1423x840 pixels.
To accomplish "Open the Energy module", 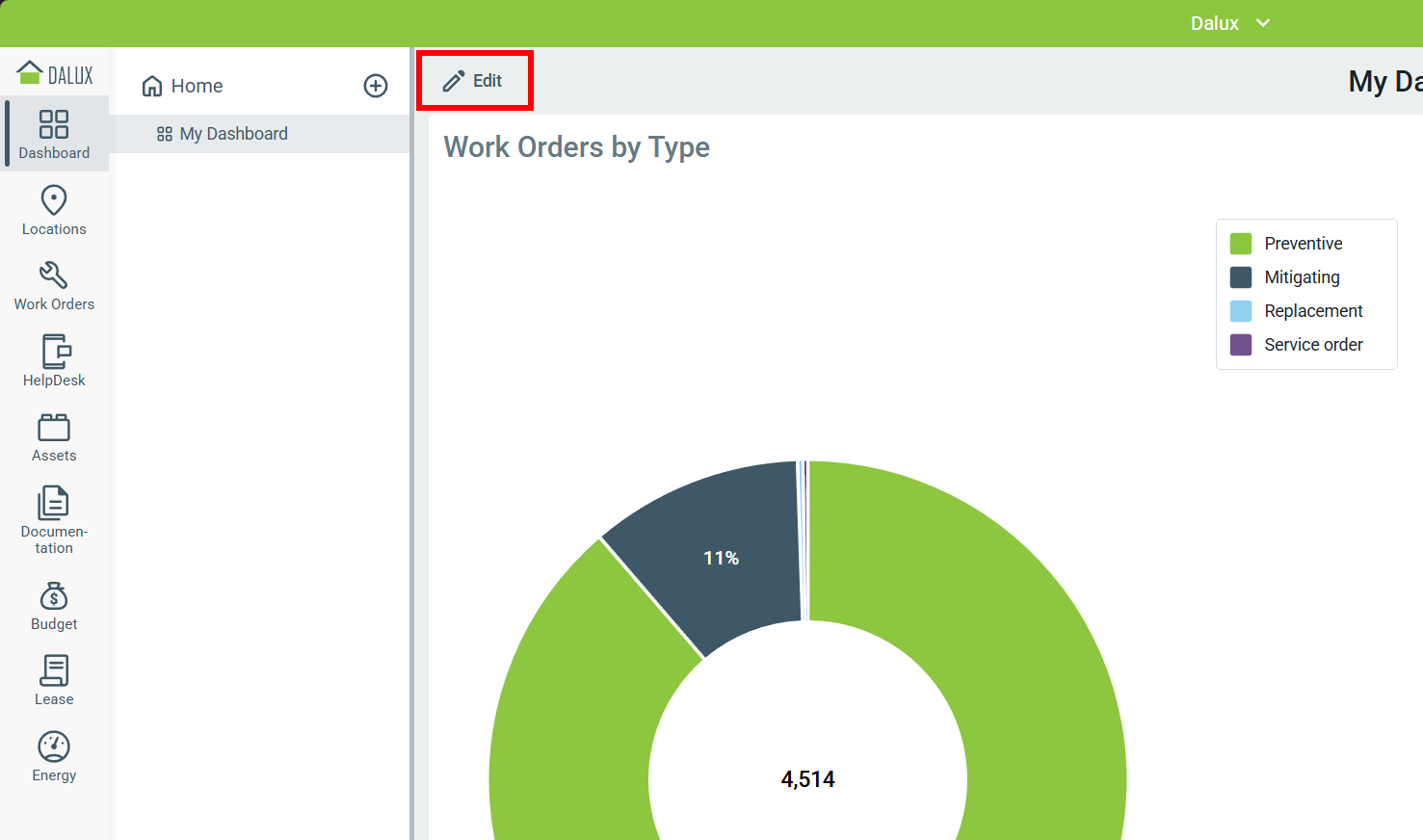I will [54, 757].
